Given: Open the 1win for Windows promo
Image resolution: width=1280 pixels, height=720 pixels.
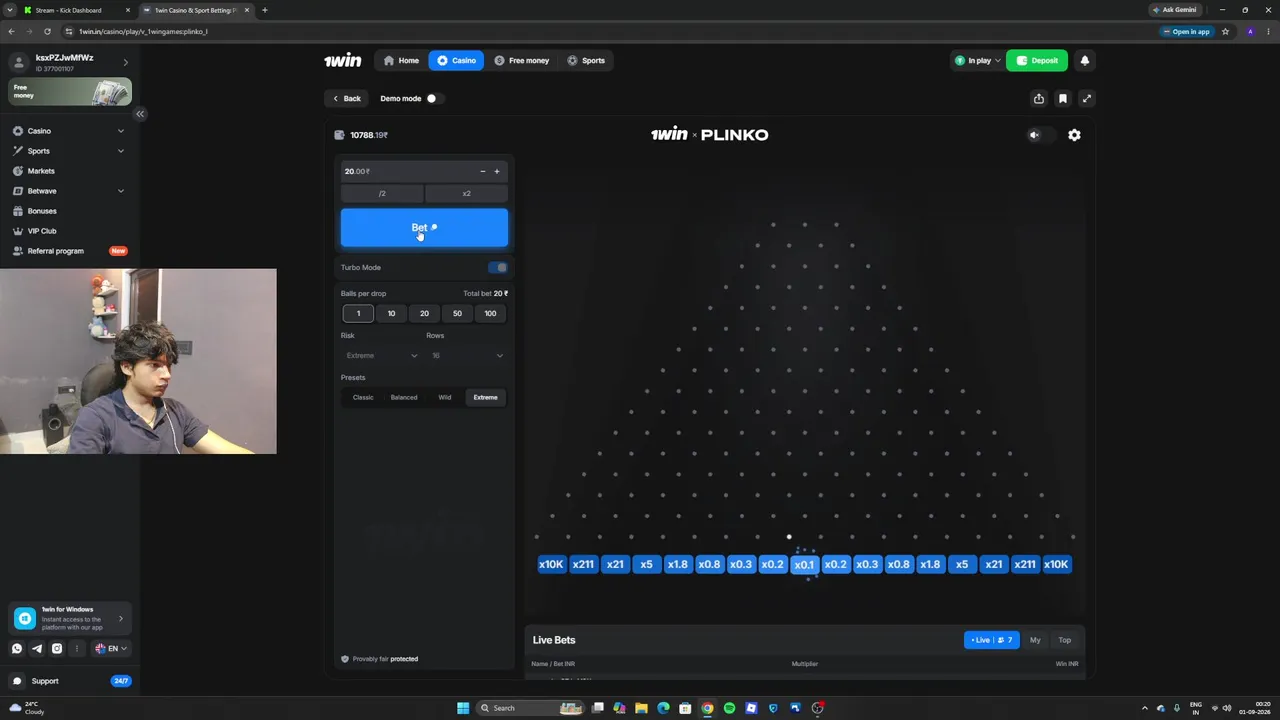Looking at the screenshot, I should coord(70,619).
